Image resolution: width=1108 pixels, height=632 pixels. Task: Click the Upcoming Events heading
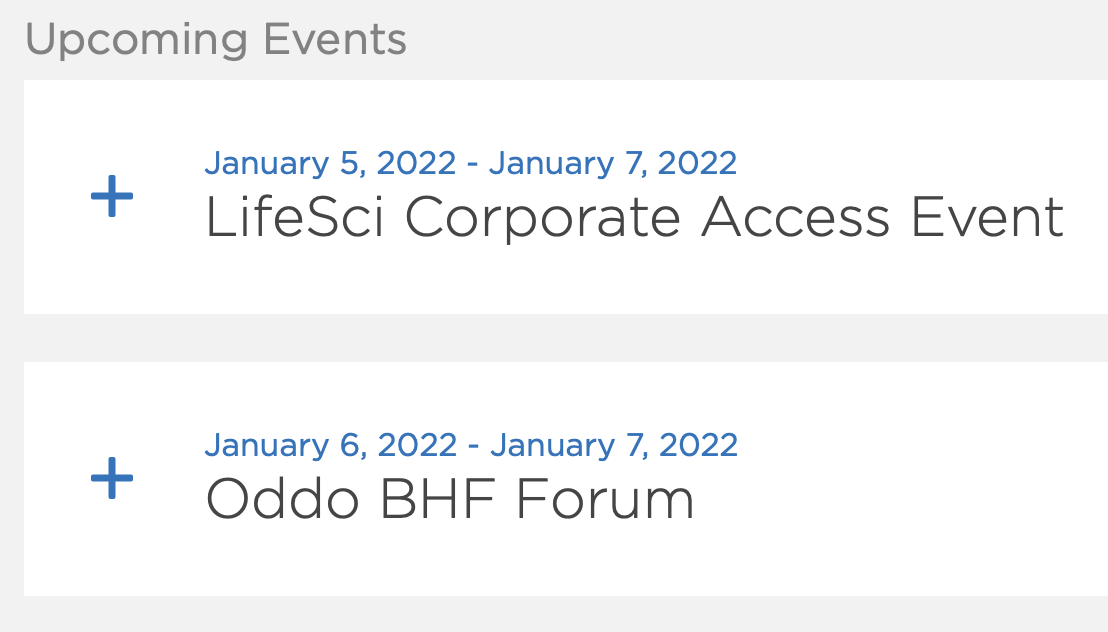(216, 40)
